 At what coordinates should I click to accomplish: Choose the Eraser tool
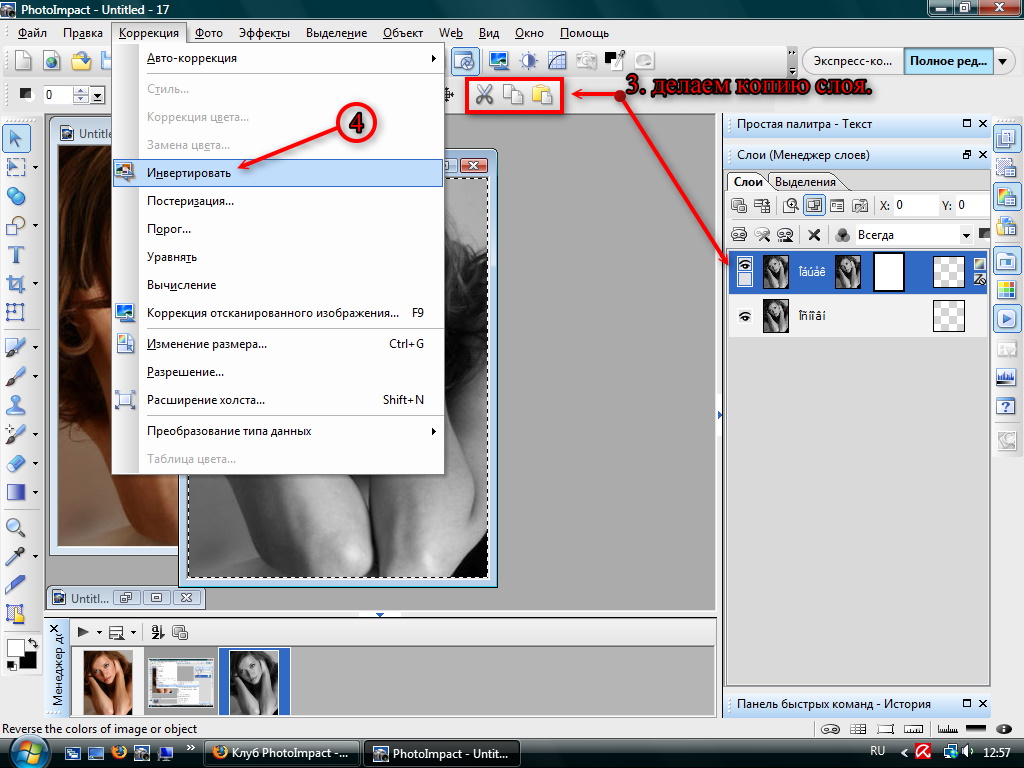[x=16, y=463]
